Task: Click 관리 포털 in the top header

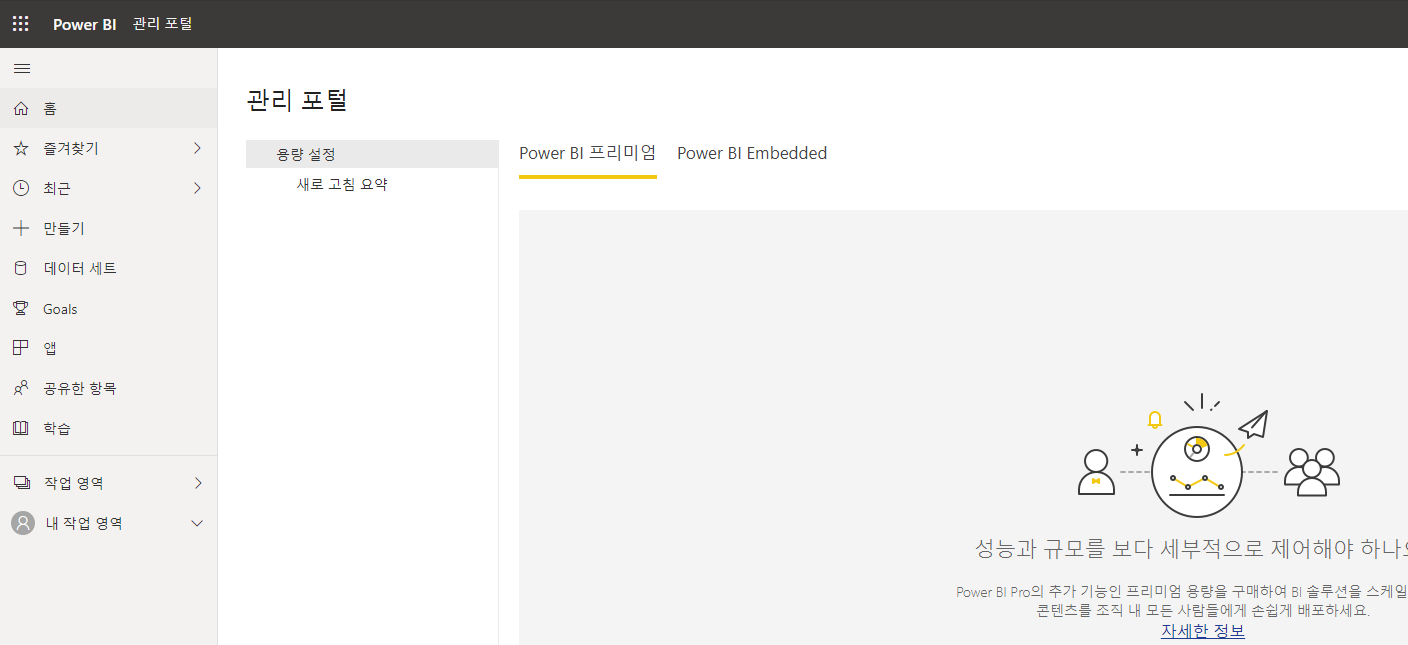Action: [162, 23]
